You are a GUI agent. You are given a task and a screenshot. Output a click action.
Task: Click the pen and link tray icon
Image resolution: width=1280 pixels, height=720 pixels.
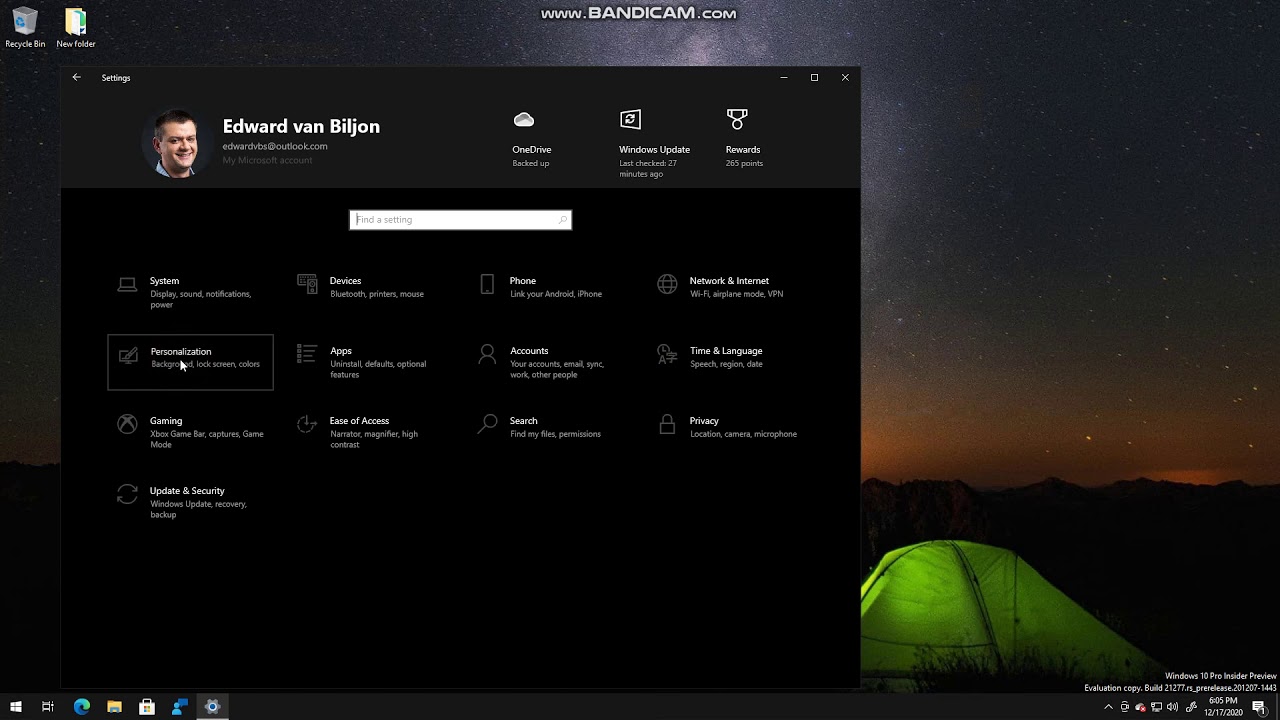(1189, 707)
